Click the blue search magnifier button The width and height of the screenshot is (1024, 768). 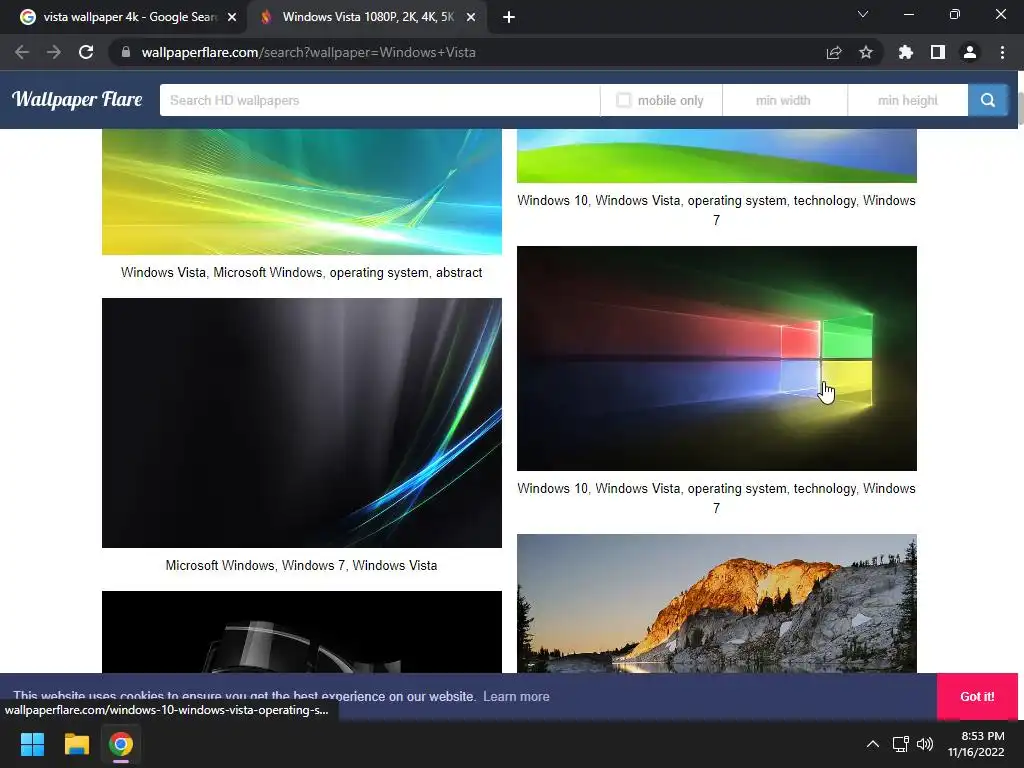click(x=987, y=100)
